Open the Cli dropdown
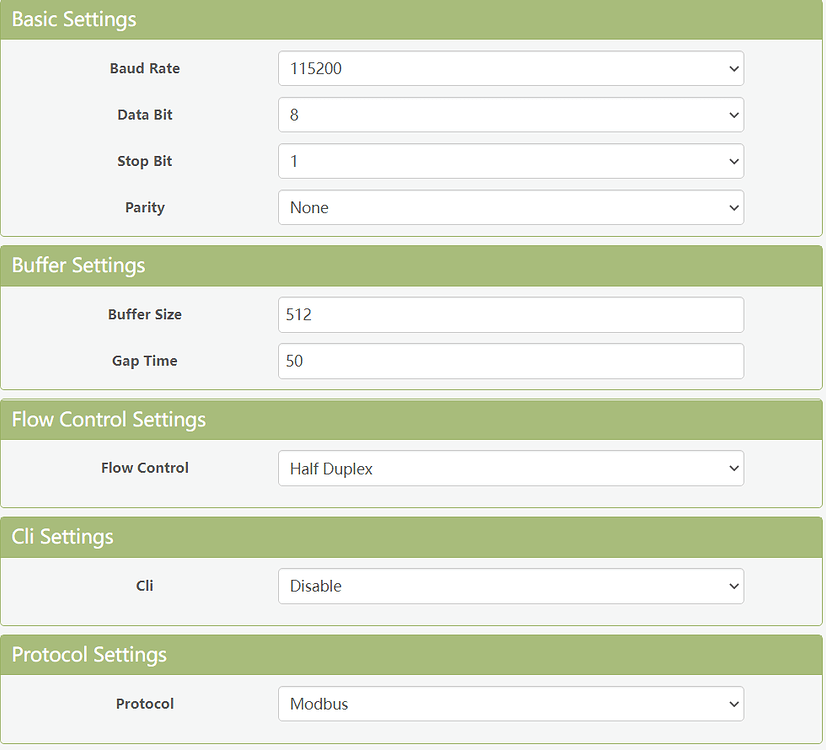 pyautogui.click(x=510, y=586)
